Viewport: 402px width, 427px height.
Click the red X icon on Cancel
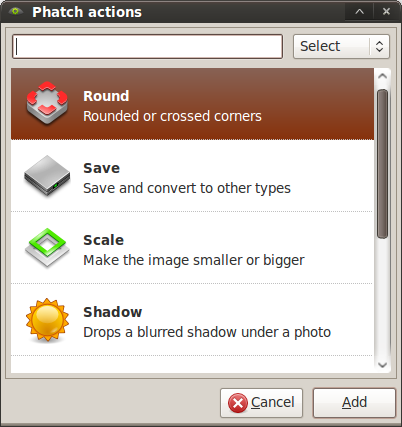[238, 403]
